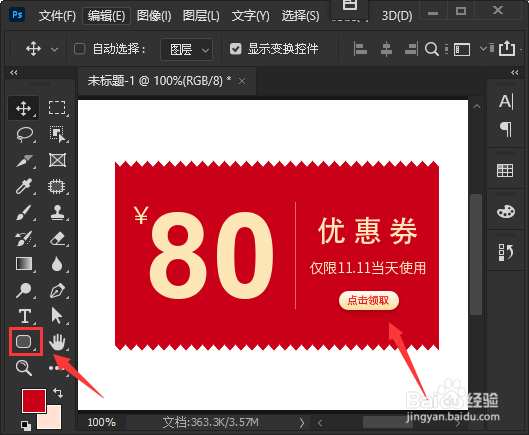Swap foreground and background colors
529x435 pixels.
pos(58,393)
